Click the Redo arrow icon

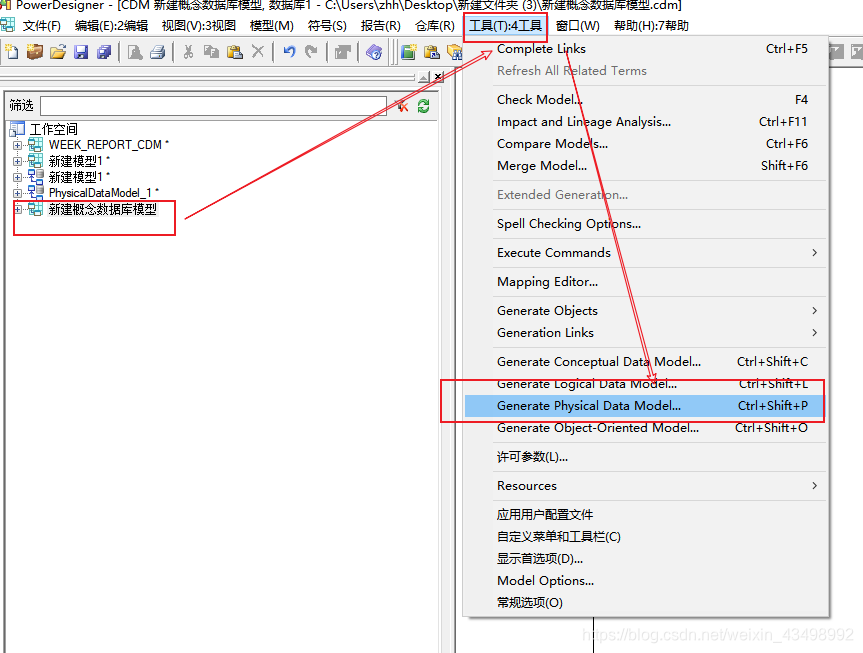[312, 52]
